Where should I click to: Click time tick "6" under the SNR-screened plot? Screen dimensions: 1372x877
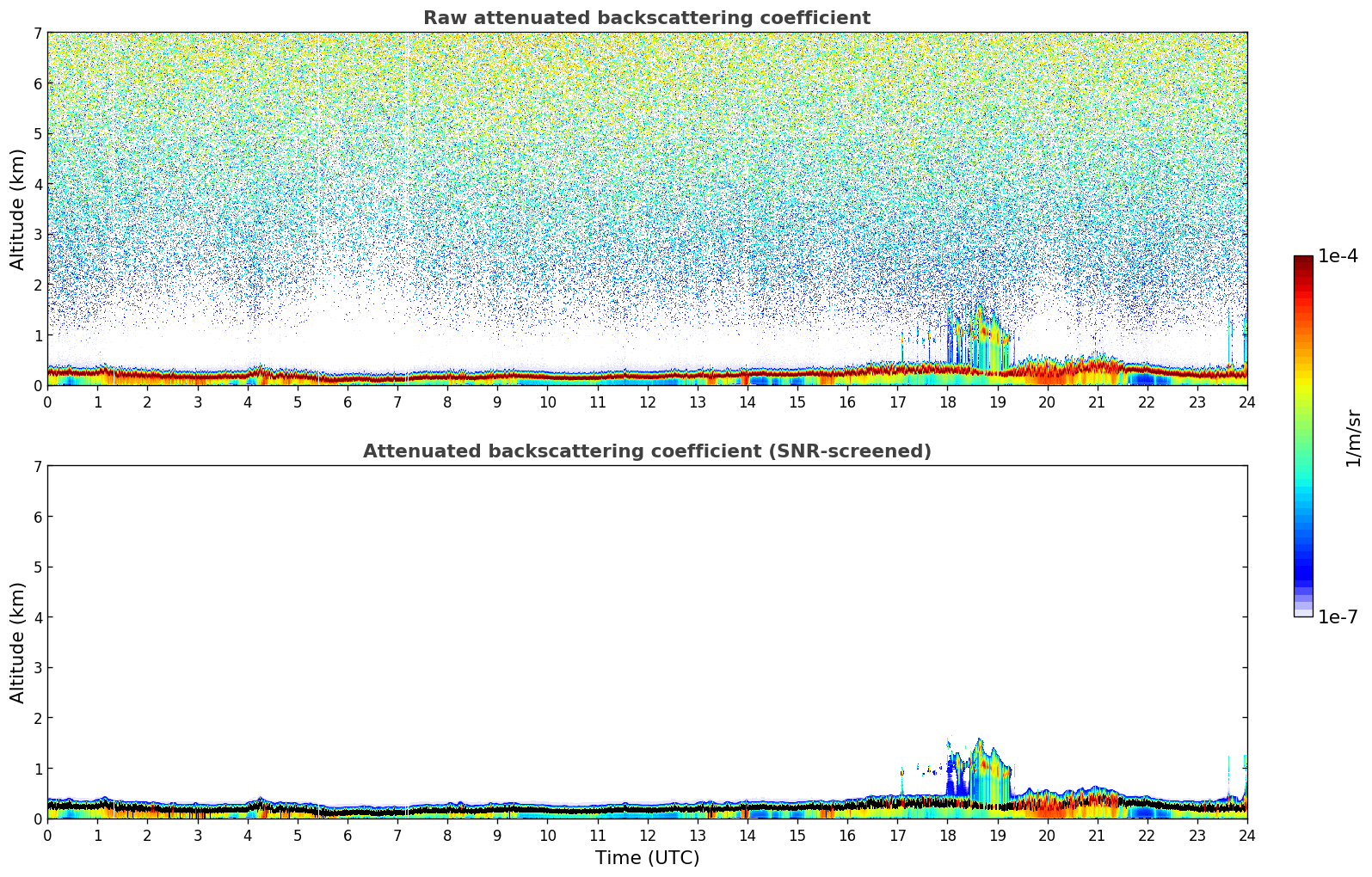348,835
